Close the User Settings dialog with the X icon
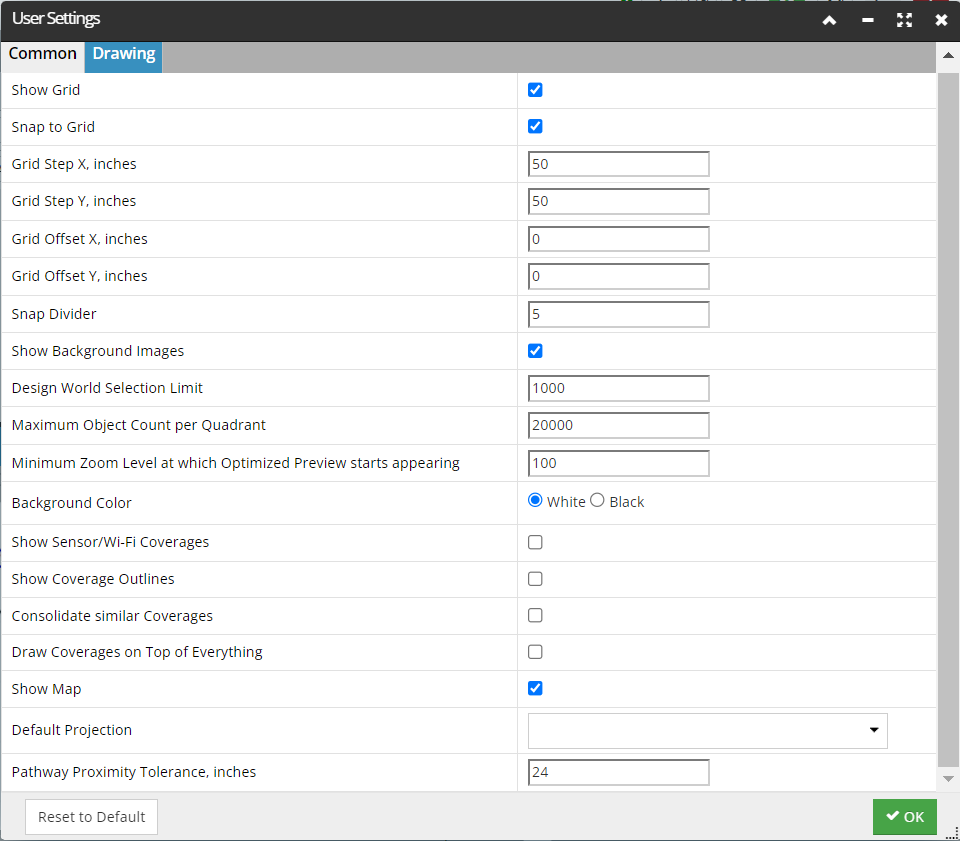 [x=942, y=20]
